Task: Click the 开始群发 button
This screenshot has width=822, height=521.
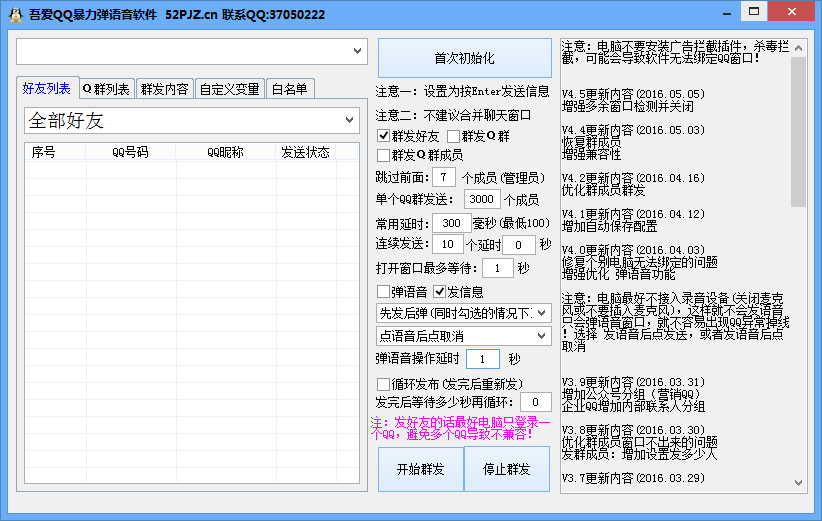Action: (413, 469)
